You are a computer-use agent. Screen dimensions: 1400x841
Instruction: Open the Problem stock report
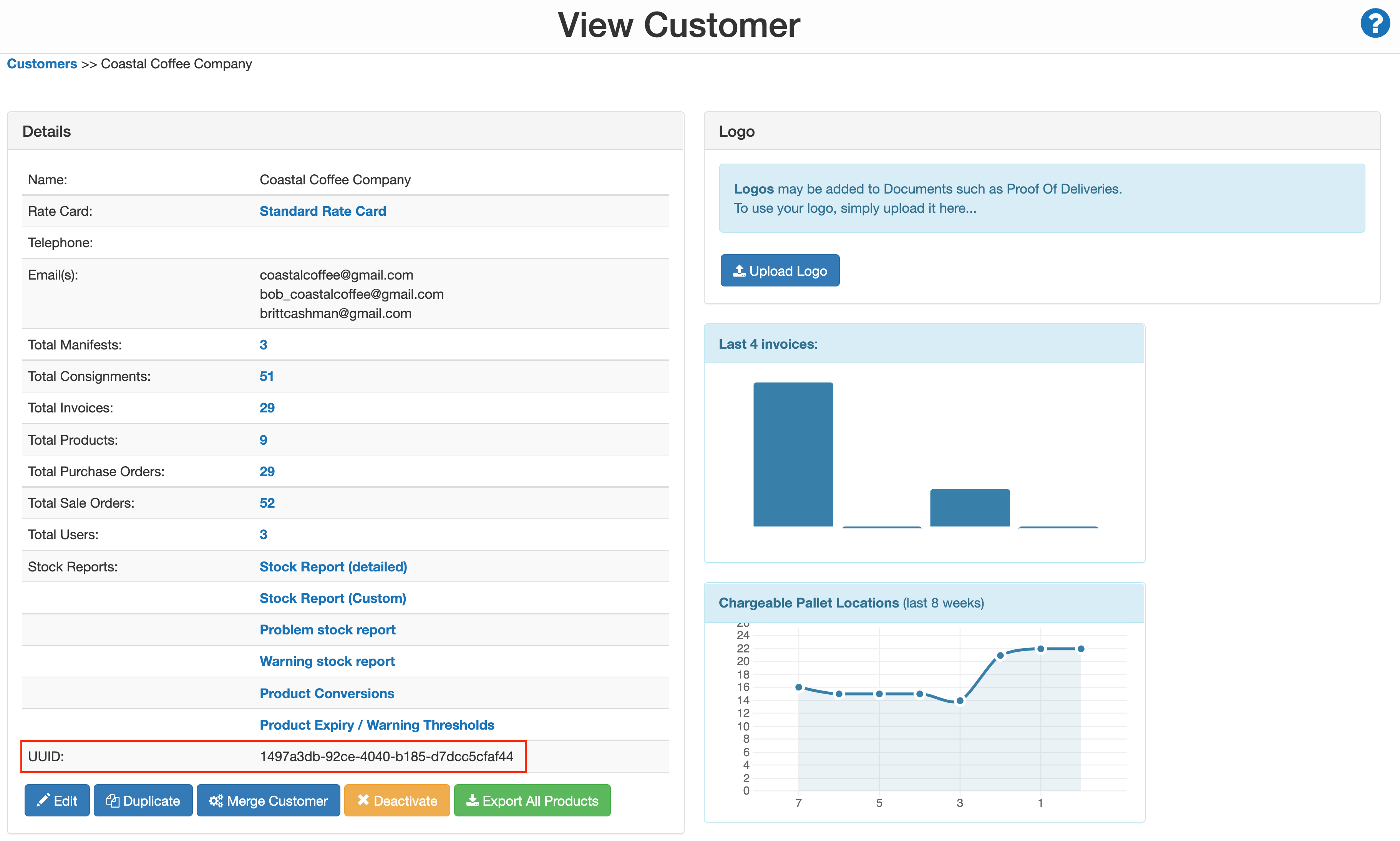click(327, 630)
